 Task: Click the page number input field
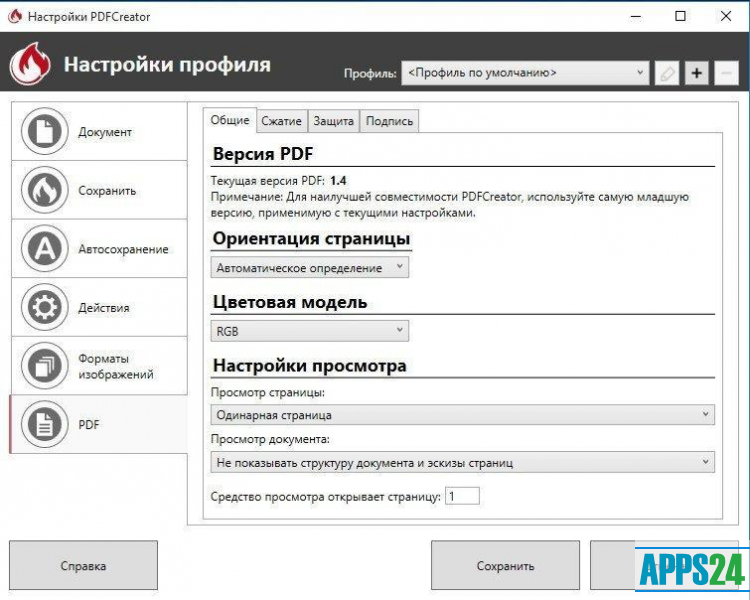point(462,496)
